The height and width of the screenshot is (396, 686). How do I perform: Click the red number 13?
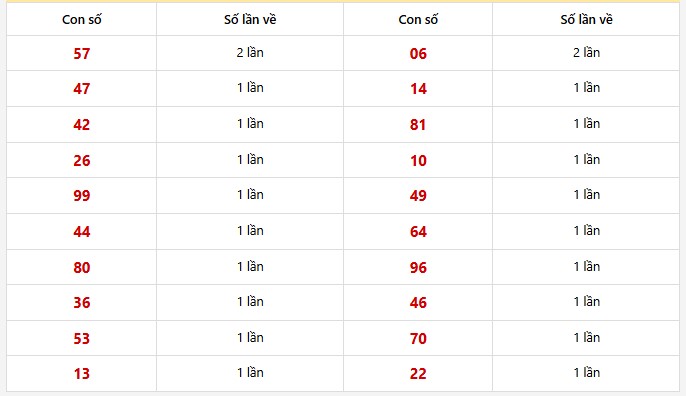pyautogui.click(x=82, y=374)
